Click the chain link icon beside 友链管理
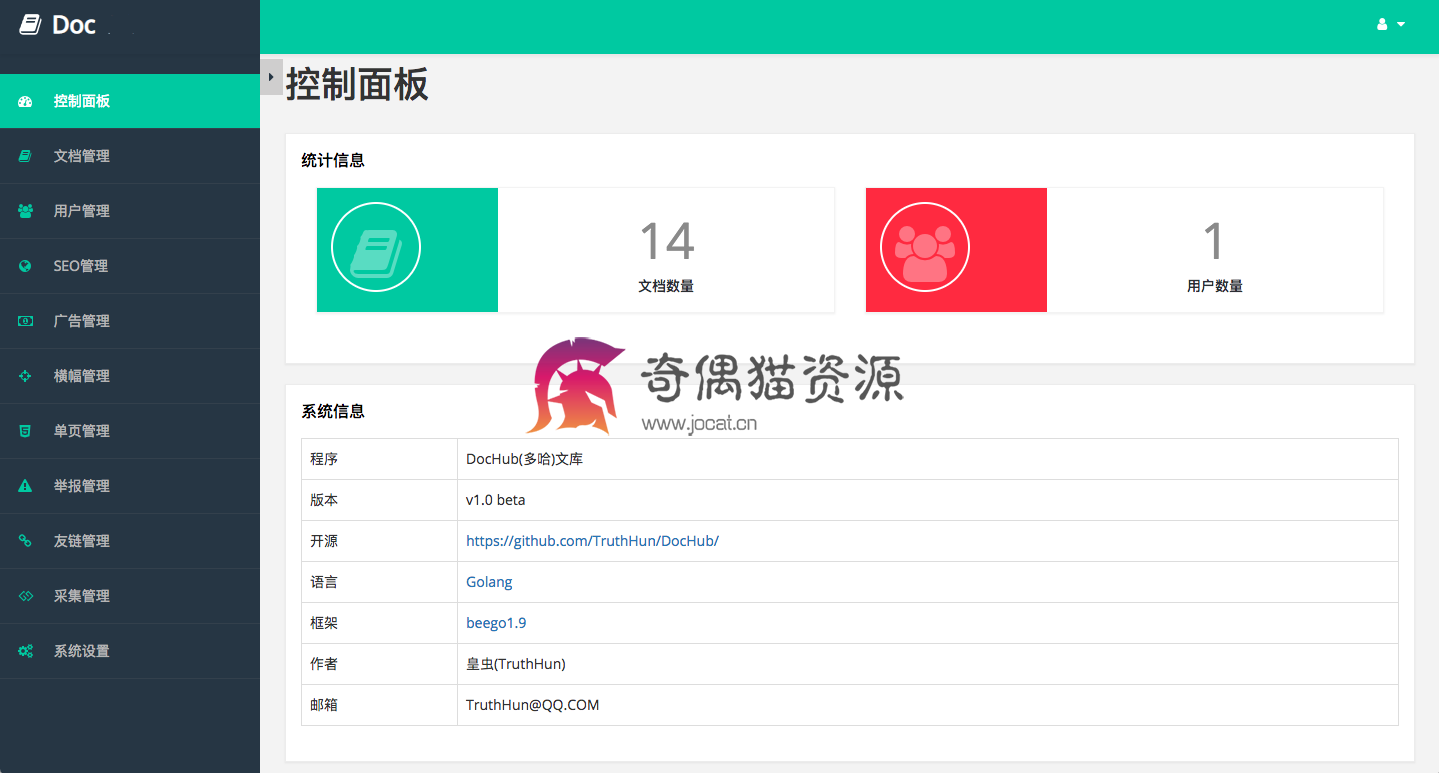This screenshot has width=1439, height=773. coord(26,541)
